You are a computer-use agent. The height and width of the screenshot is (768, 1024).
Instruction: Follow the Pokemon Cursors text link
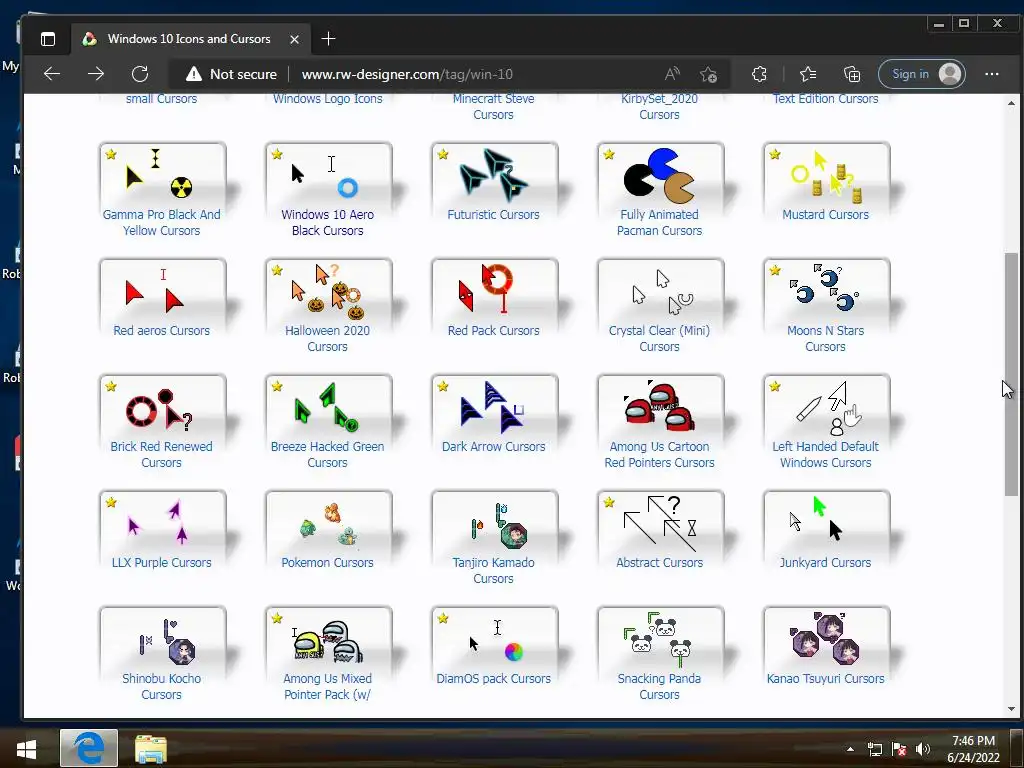pyautogui.click(x=328, y=563)
